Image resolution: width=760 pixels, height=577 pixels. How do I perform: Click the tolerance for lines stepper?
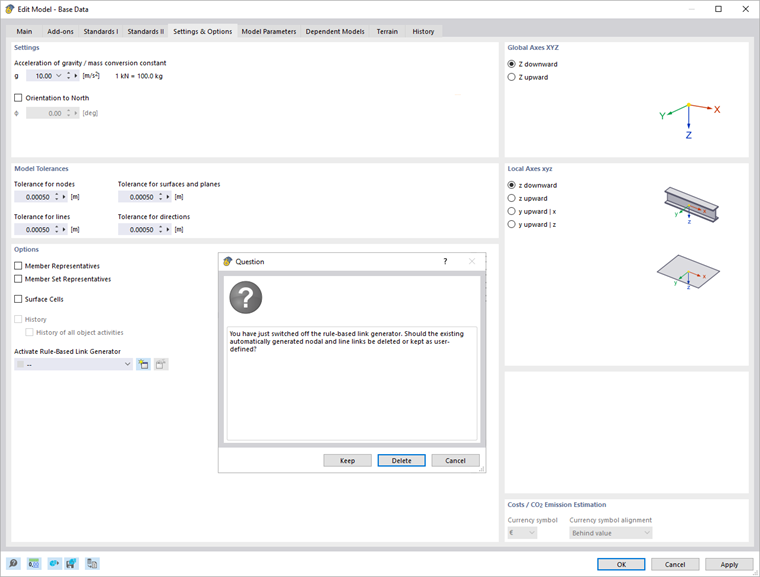coord(57,229)
